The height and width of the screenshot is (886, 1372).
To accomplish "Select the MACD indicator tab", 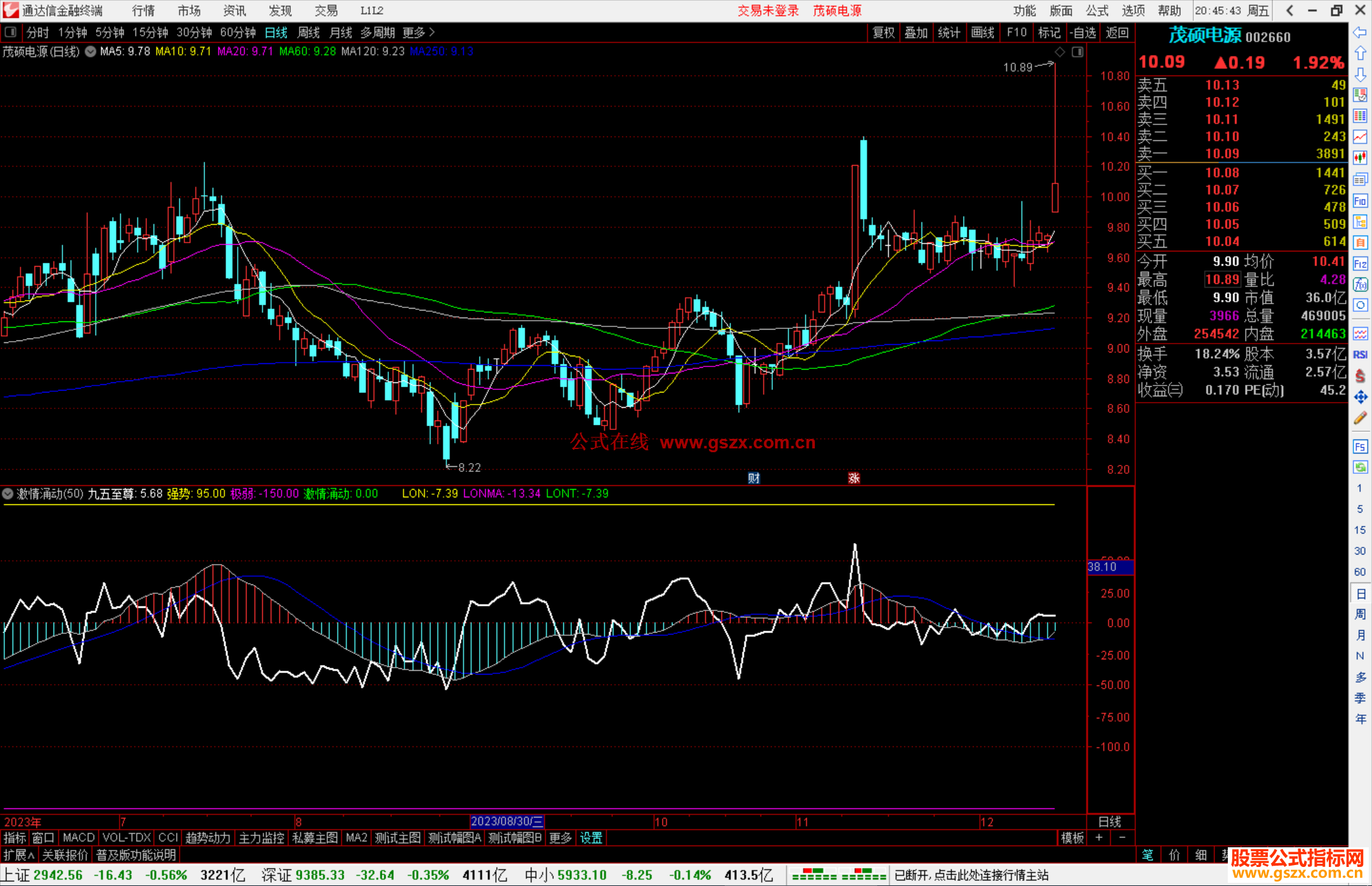I will (x=79, y=838).
